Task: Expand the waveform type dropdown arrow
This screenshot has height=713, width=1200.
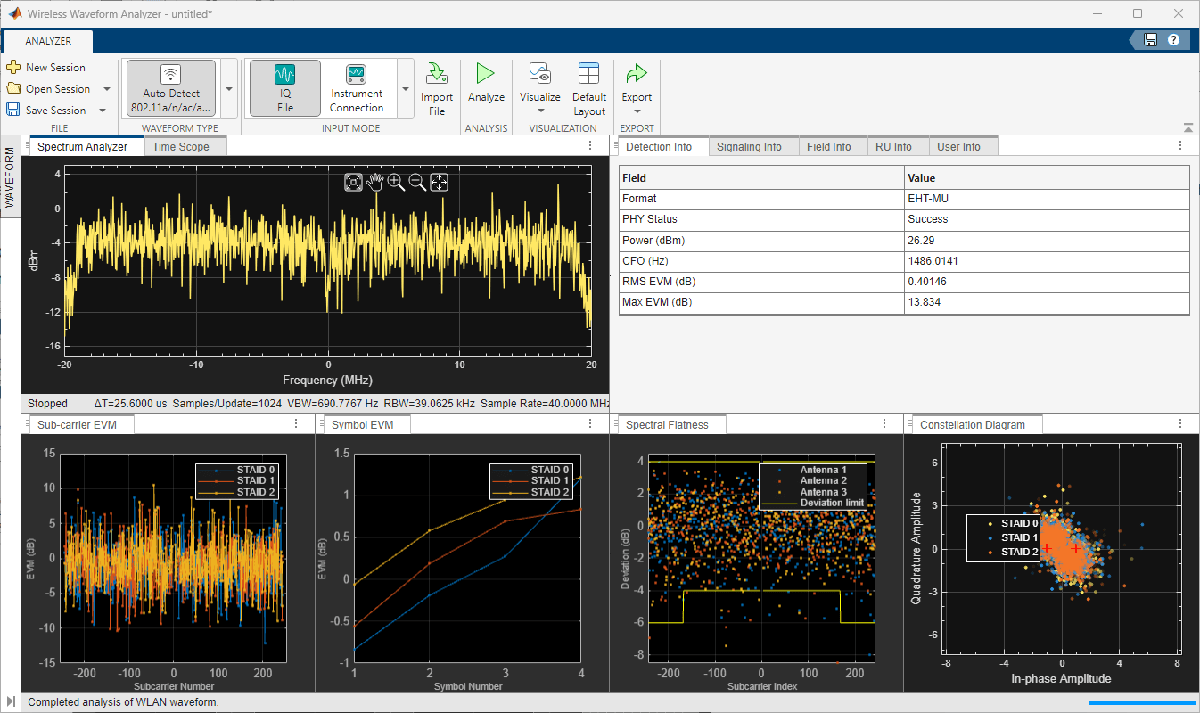Action: click(x=227, y=90)
